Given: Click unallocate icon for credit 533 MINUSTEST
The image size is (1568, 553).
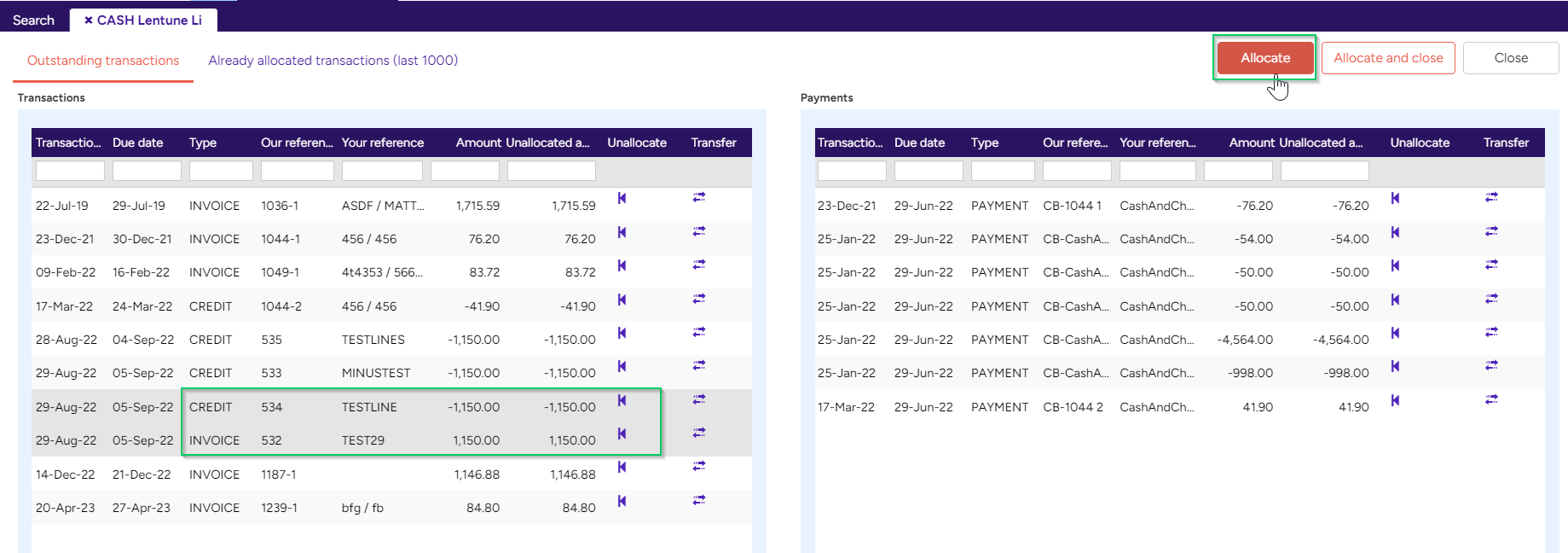Looking at the screenshot, I should (622, 366).
